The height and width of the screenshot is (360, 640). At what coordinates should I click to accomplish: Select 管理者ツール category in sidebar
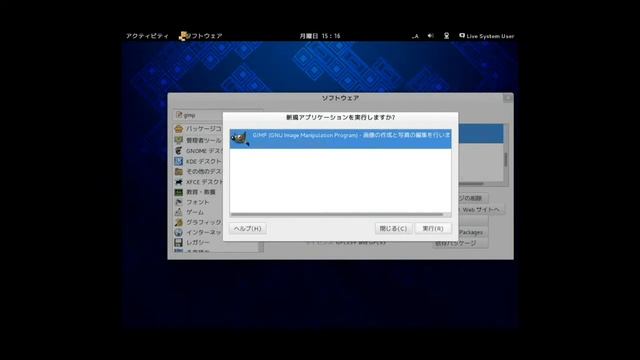tap(198, 140)
